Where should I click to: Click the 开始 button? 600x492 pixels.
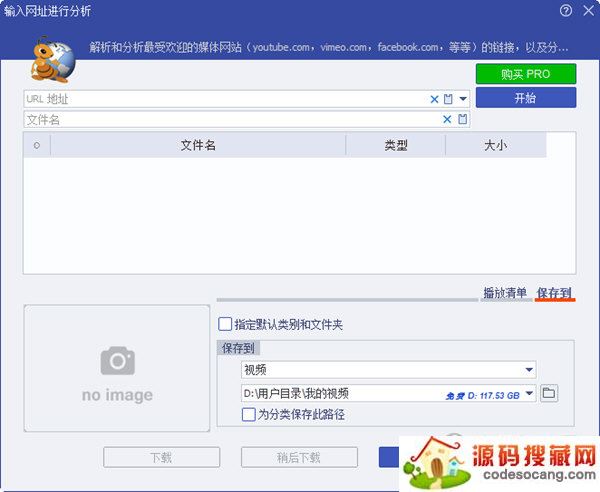coord(526,98)
